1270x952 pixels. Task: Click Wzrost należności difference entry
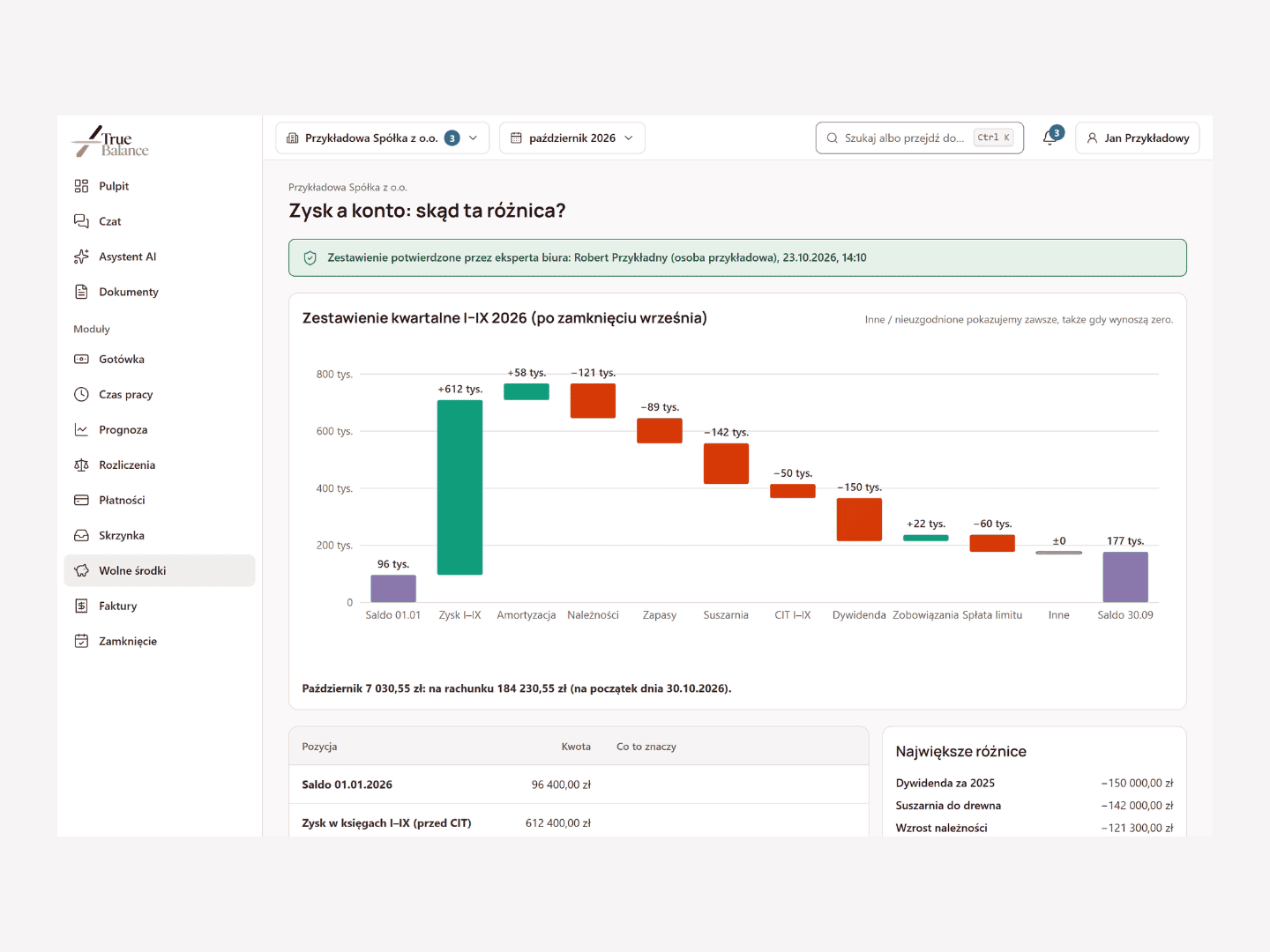point(1035,828)
